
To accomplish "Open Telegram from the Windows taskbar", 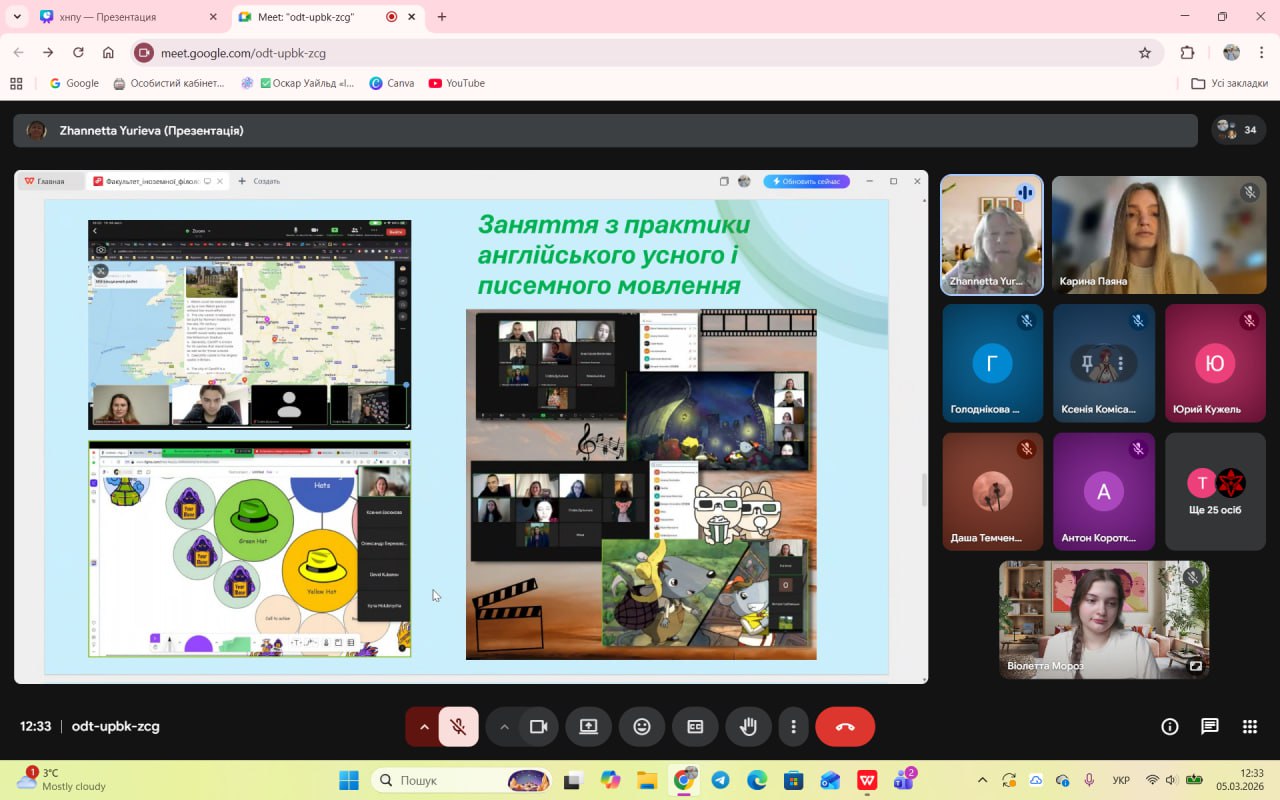I will tap(720, 780).
